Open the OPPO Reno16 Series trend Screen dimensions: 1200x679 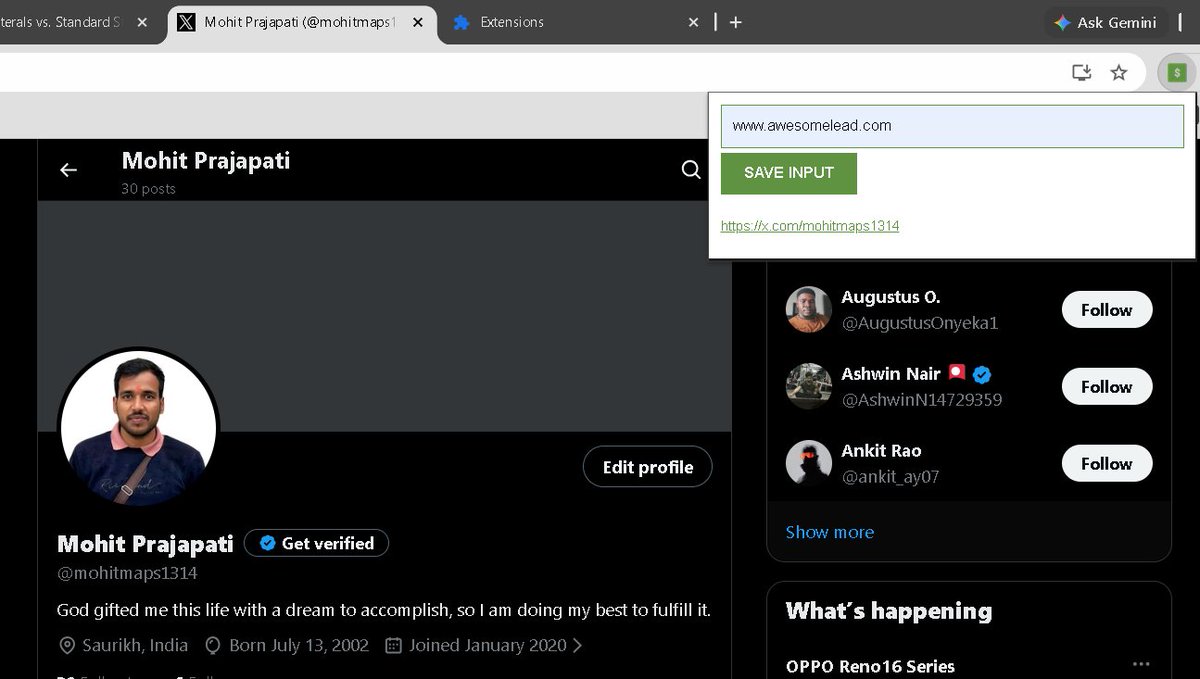click(x=870, y=666)
